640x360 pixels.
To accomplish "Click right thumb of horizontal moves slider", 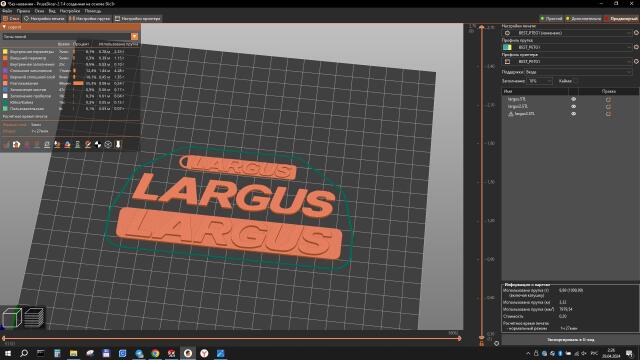I will pos(460,338).
